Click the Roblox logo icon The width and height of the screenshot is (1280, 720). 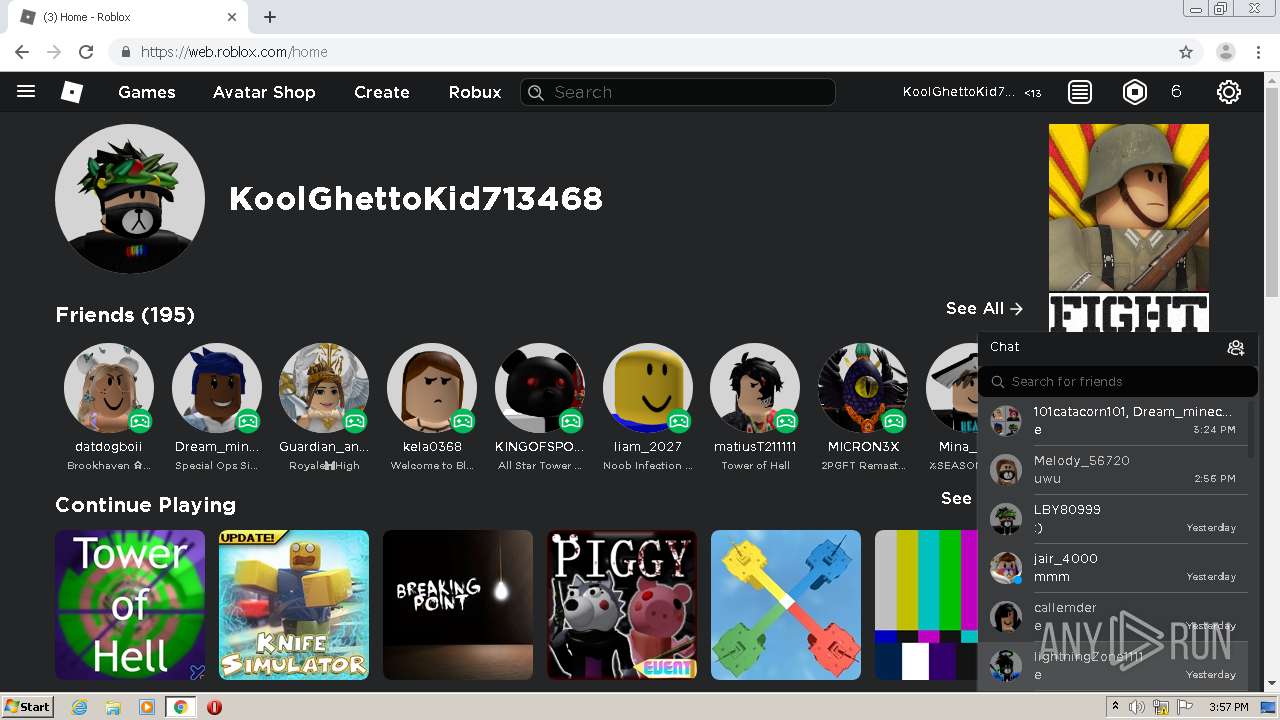click(72, 92)
